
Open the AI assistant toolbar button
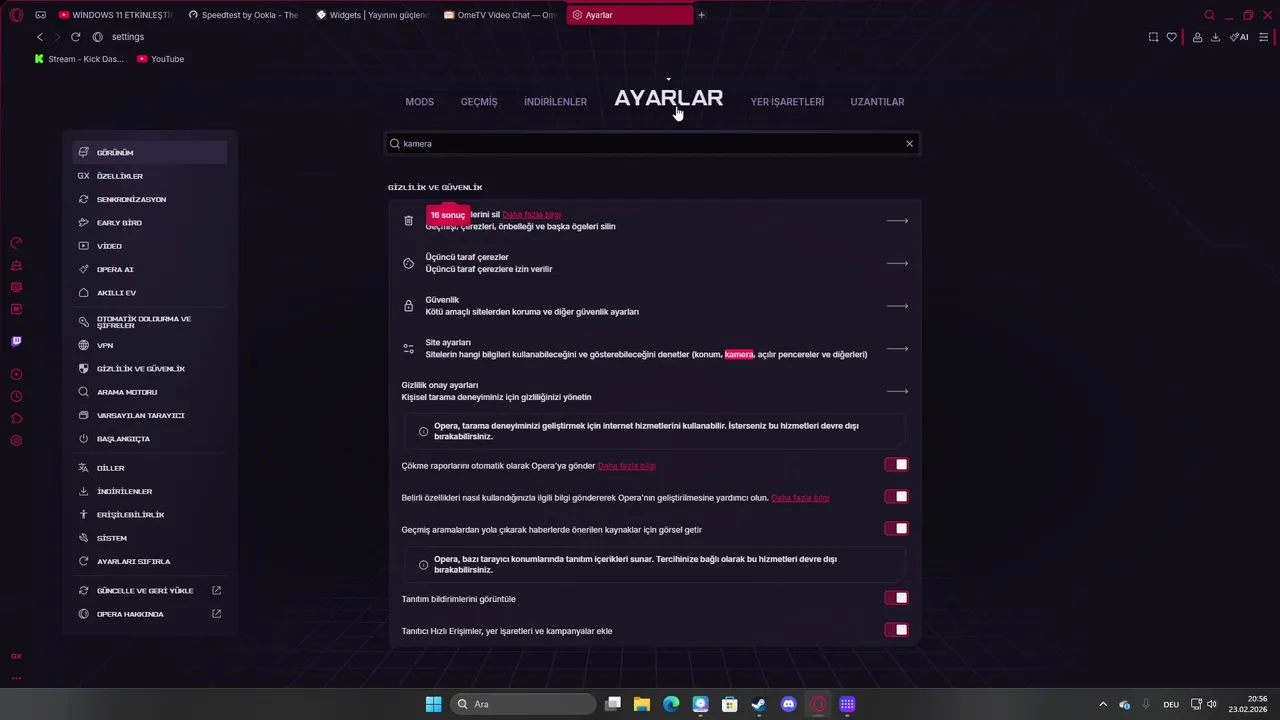coord(1240,37)
